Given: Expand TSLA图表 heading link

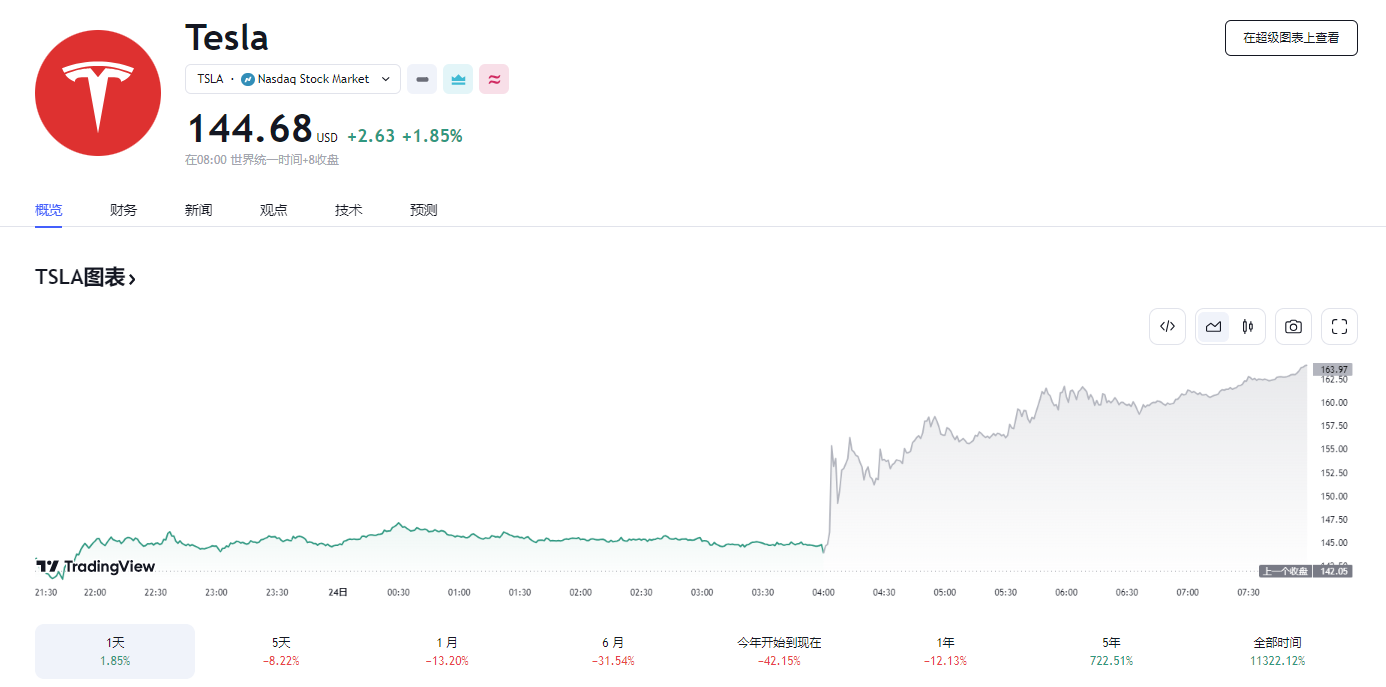Looking at the screenshot, I should [85, 278].
